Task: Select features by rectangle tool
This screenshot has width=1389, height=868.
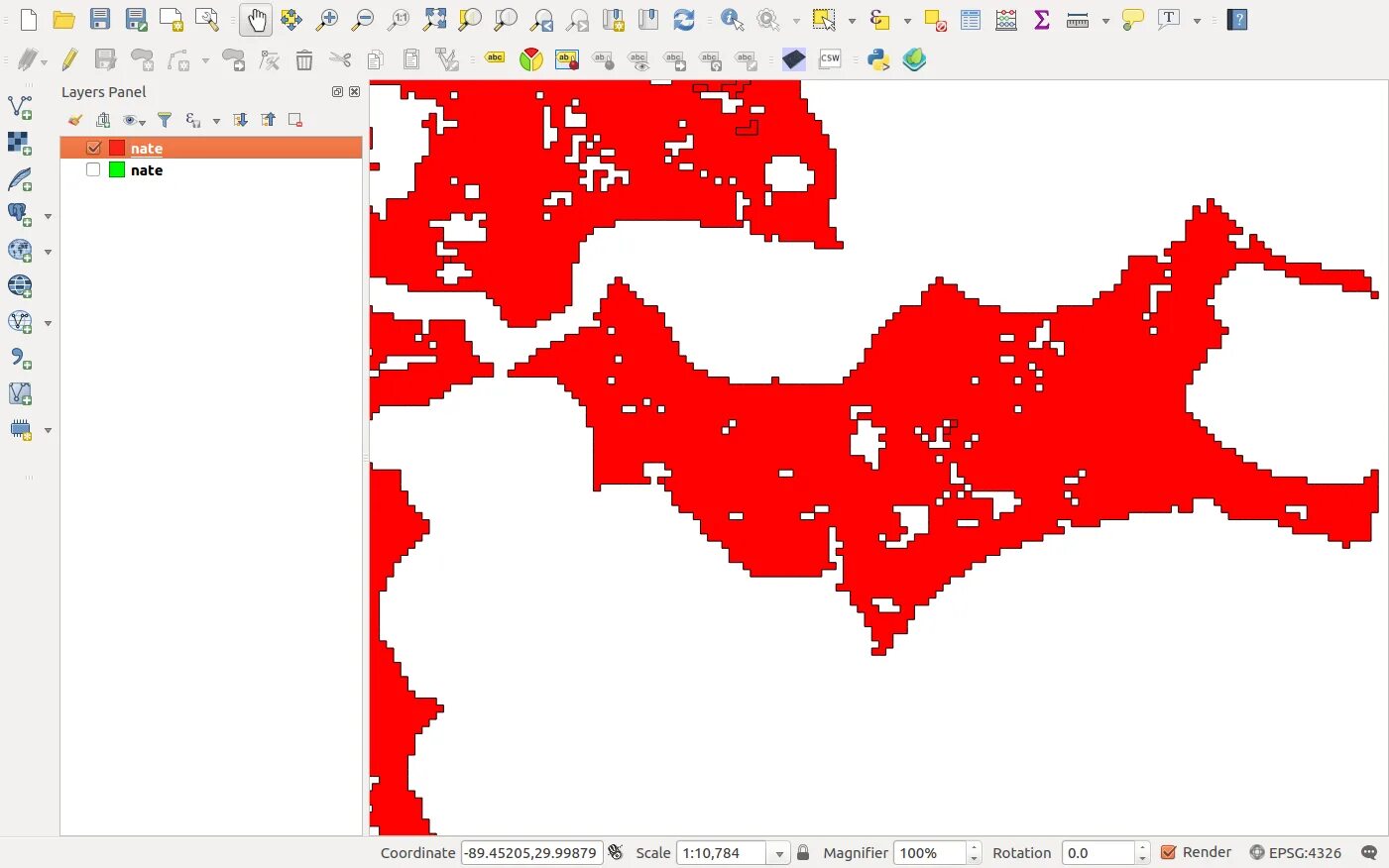Action: pyautogui.click(x=823, y=20)
